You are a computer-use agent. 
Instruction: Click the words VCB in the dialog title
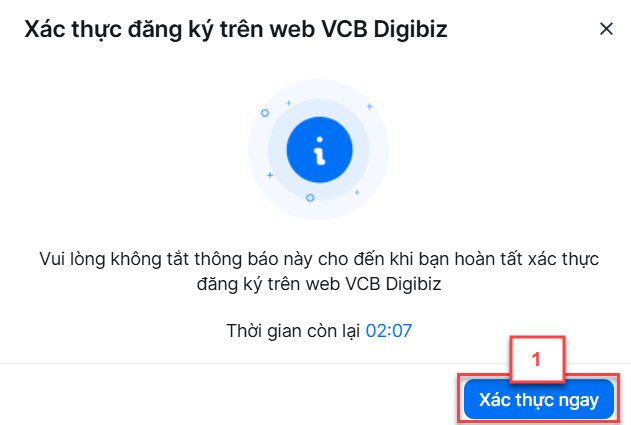345,29
